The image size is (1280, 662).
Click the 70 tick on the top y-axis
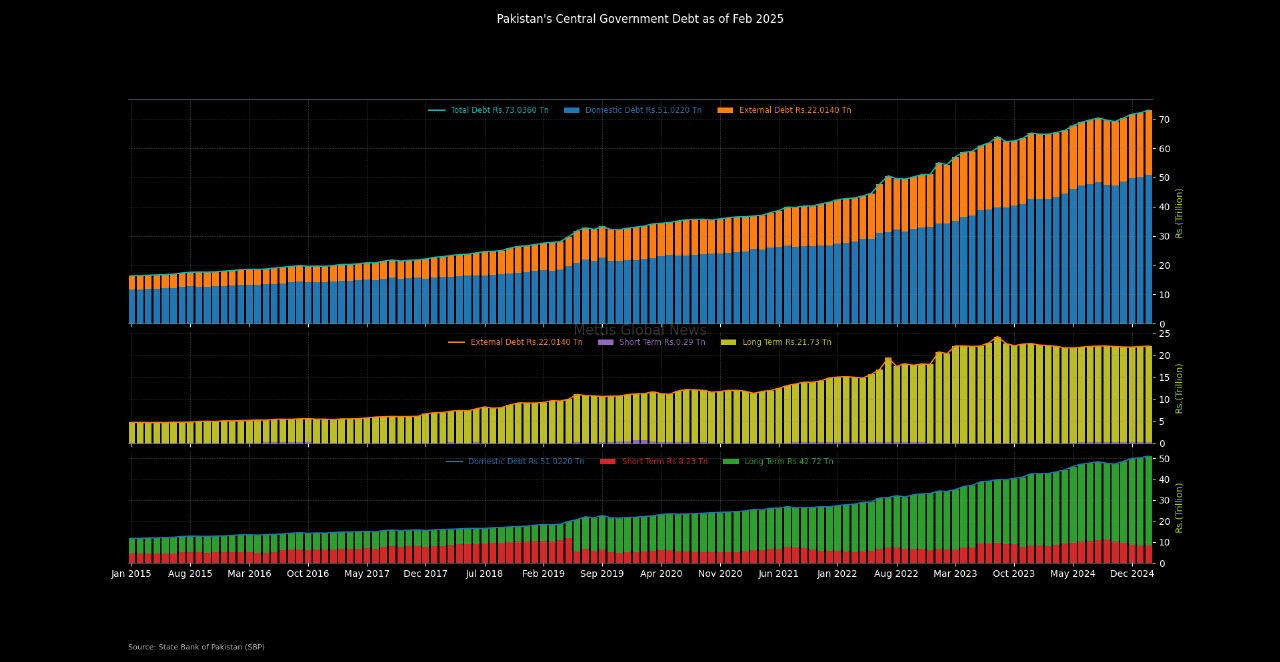[1164, 120]
